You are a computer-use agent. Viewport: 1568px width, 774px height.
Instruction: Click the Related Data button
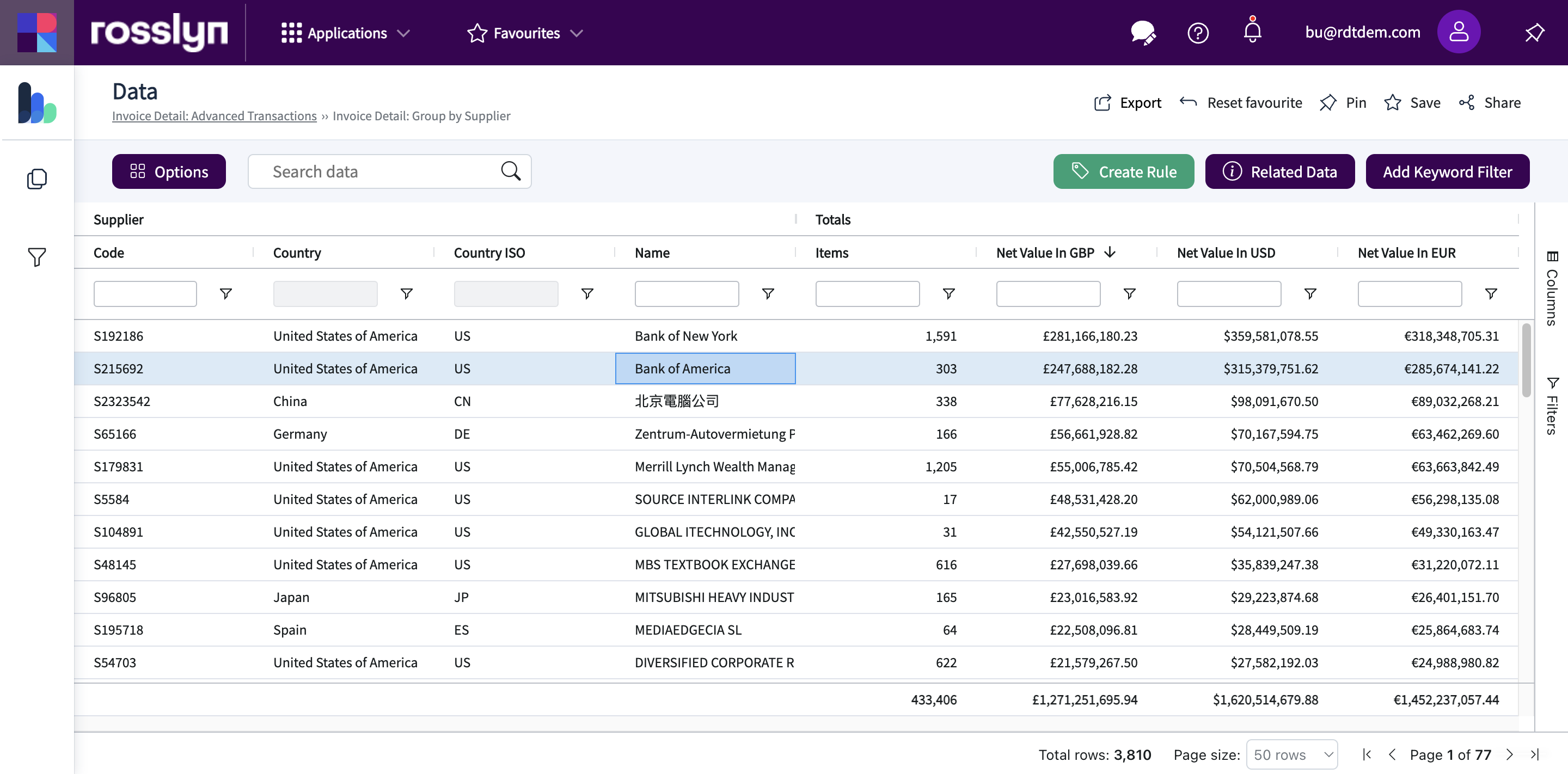coord(1279,171)
